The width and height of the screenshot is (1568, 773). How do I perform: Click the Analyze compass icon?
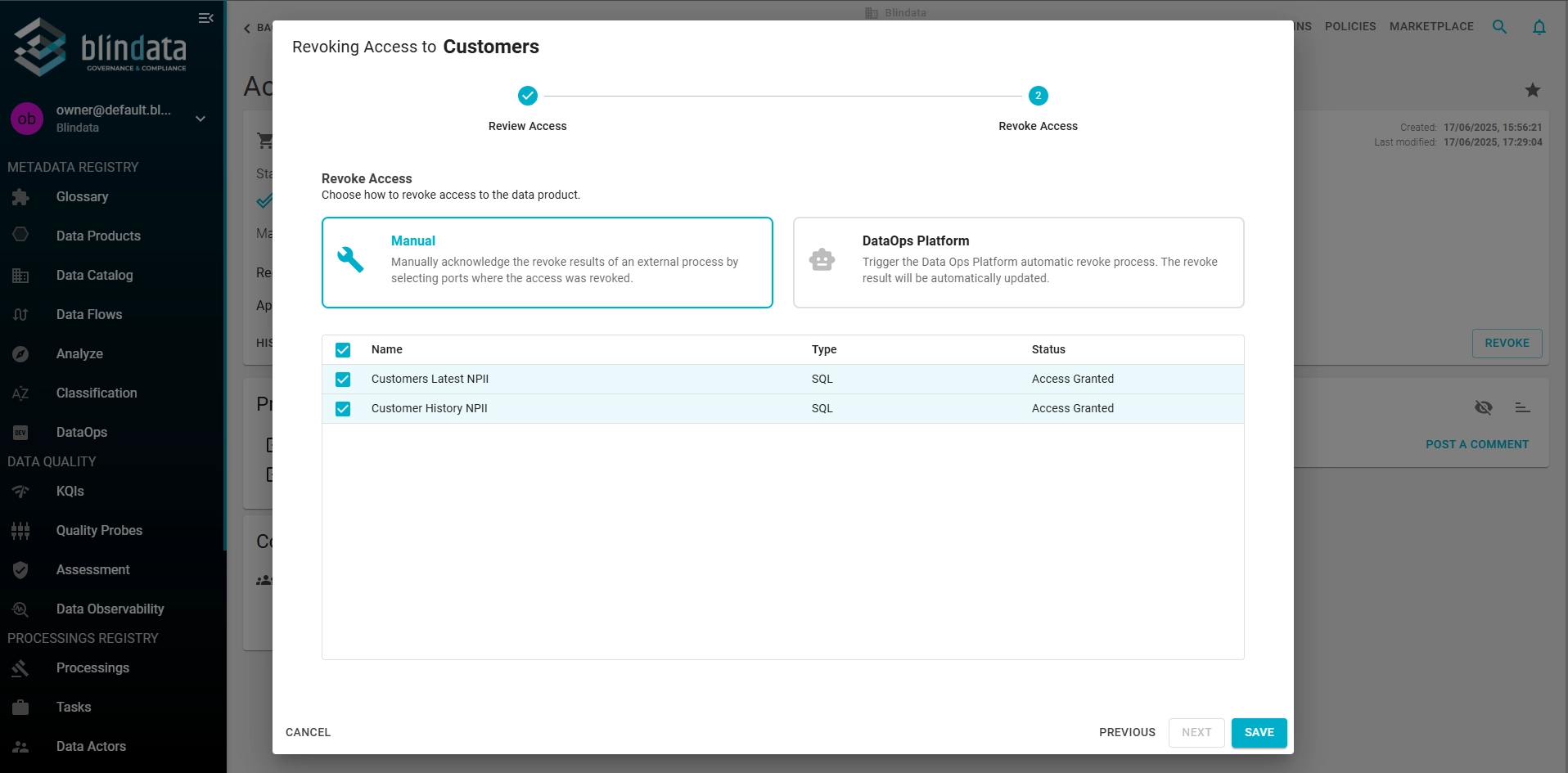pos(20,354)
